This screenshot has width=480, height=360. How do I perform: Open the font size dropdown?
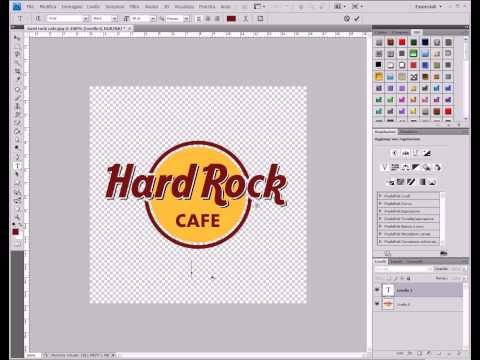coord(153,19)
